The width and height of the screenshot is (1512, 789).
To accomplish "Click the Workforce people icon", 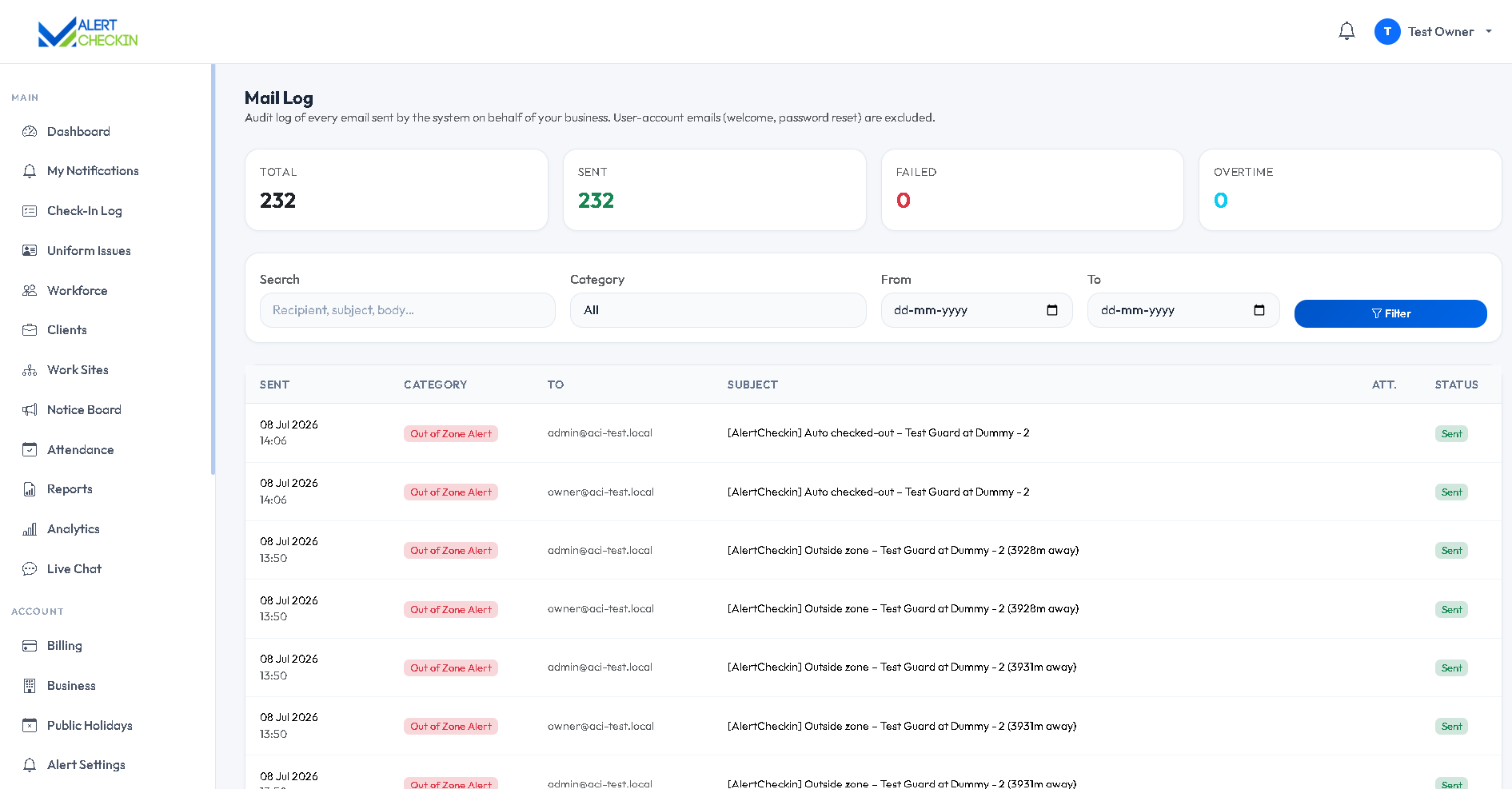I will point(30,290).
